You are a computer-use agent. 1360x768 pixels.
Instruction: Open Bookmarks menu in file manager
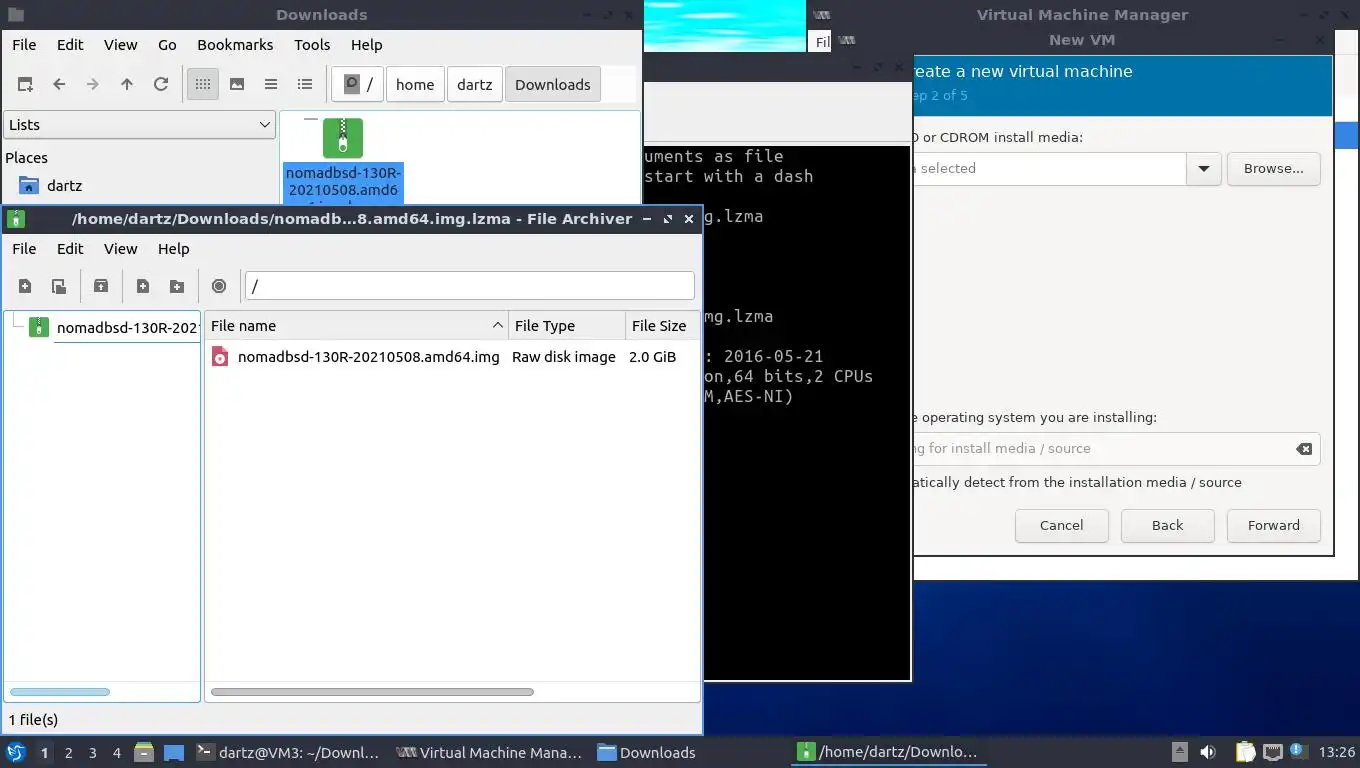pos(235,45)
